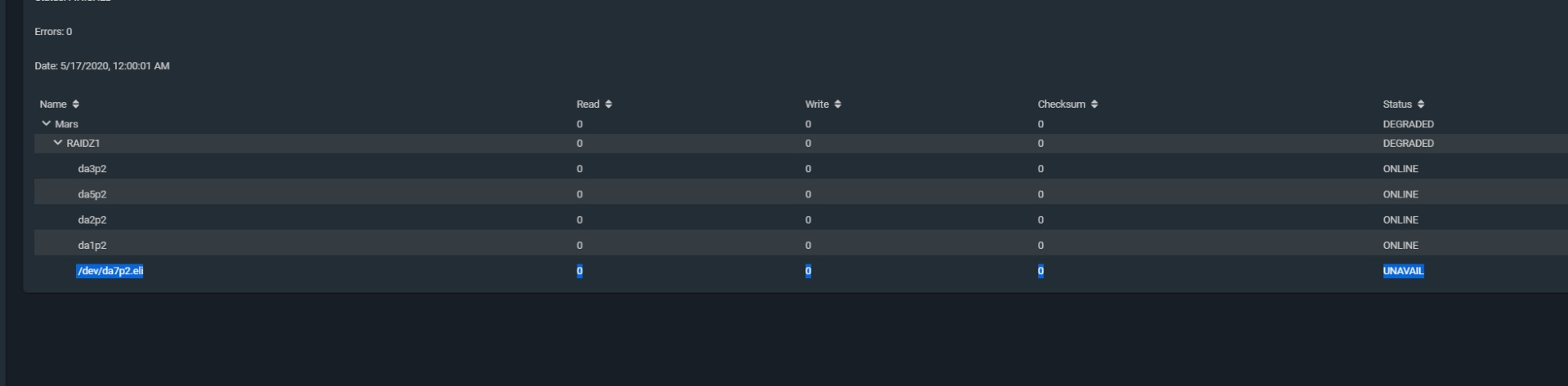Select the da2p2 disk row
This screenshot has width=1568, height=386.
pyautogui.click(x=800, y=220)
